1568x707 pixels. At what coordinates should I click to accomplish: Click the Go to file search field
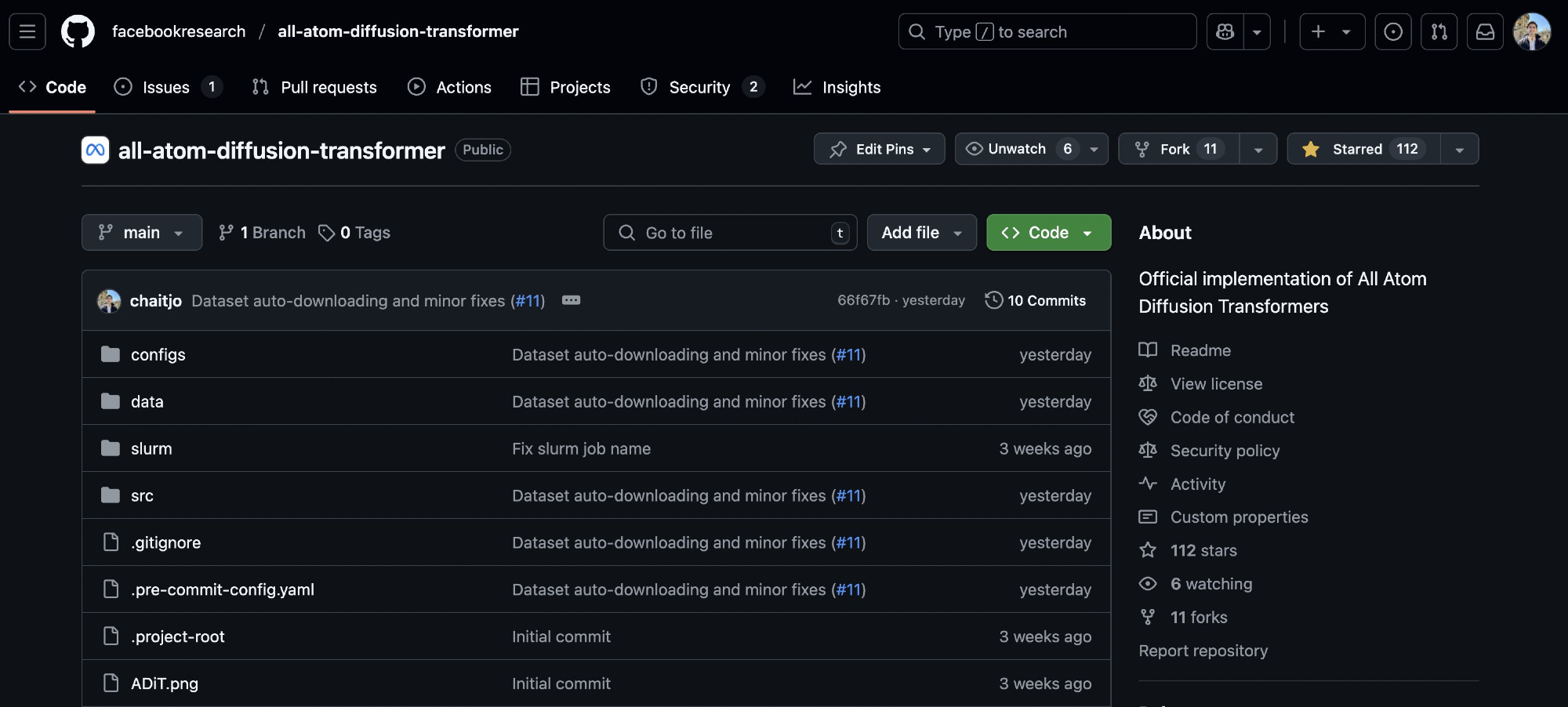(729, 233)
